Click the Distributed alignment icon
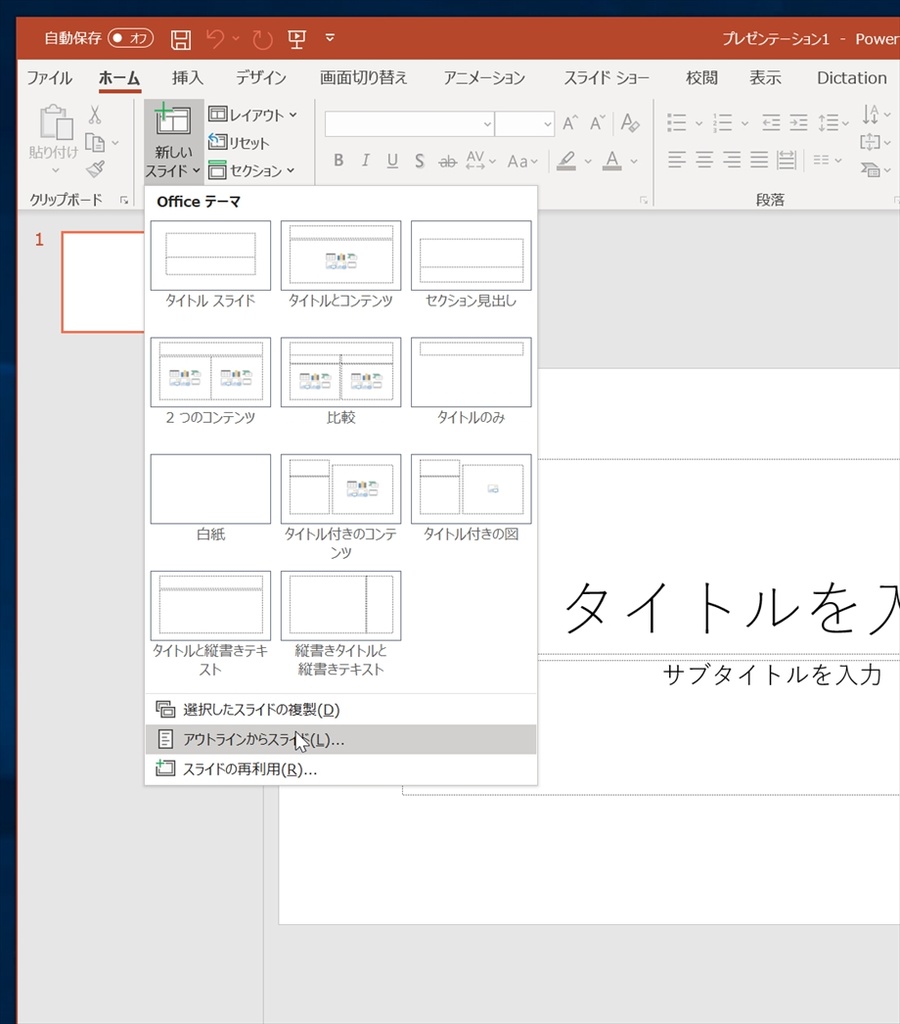900x1024 pixels. click(x=786, y=160)
